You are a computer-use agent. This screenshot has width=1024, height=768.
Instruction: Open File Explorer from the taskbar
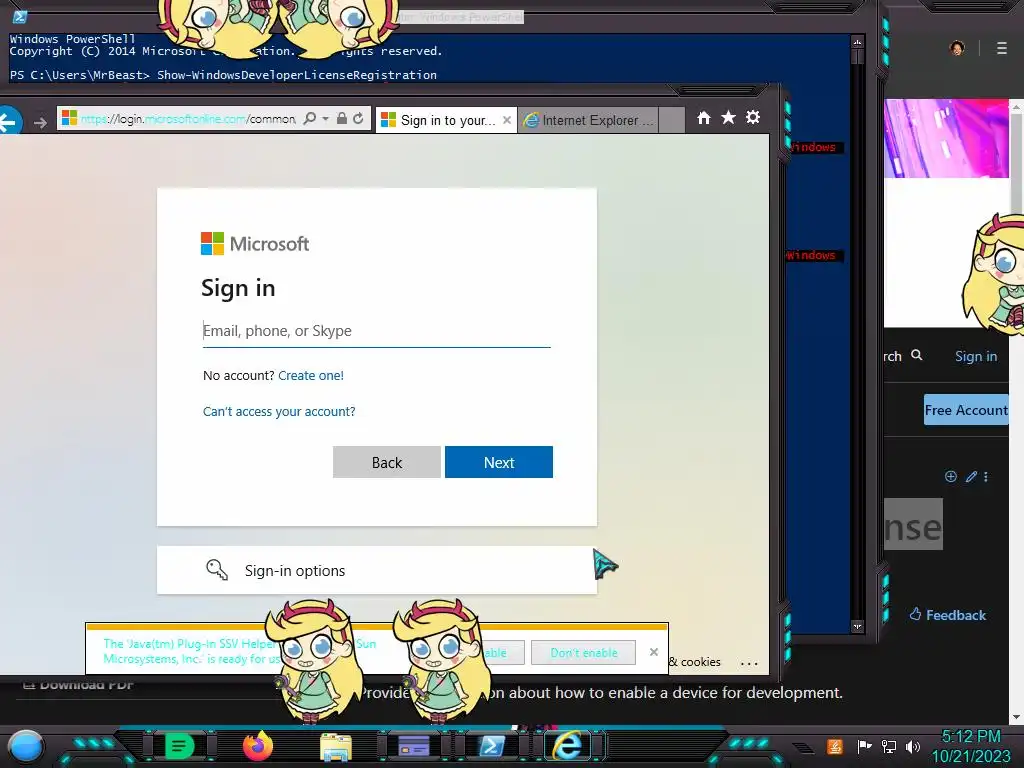tap(336, 747)
